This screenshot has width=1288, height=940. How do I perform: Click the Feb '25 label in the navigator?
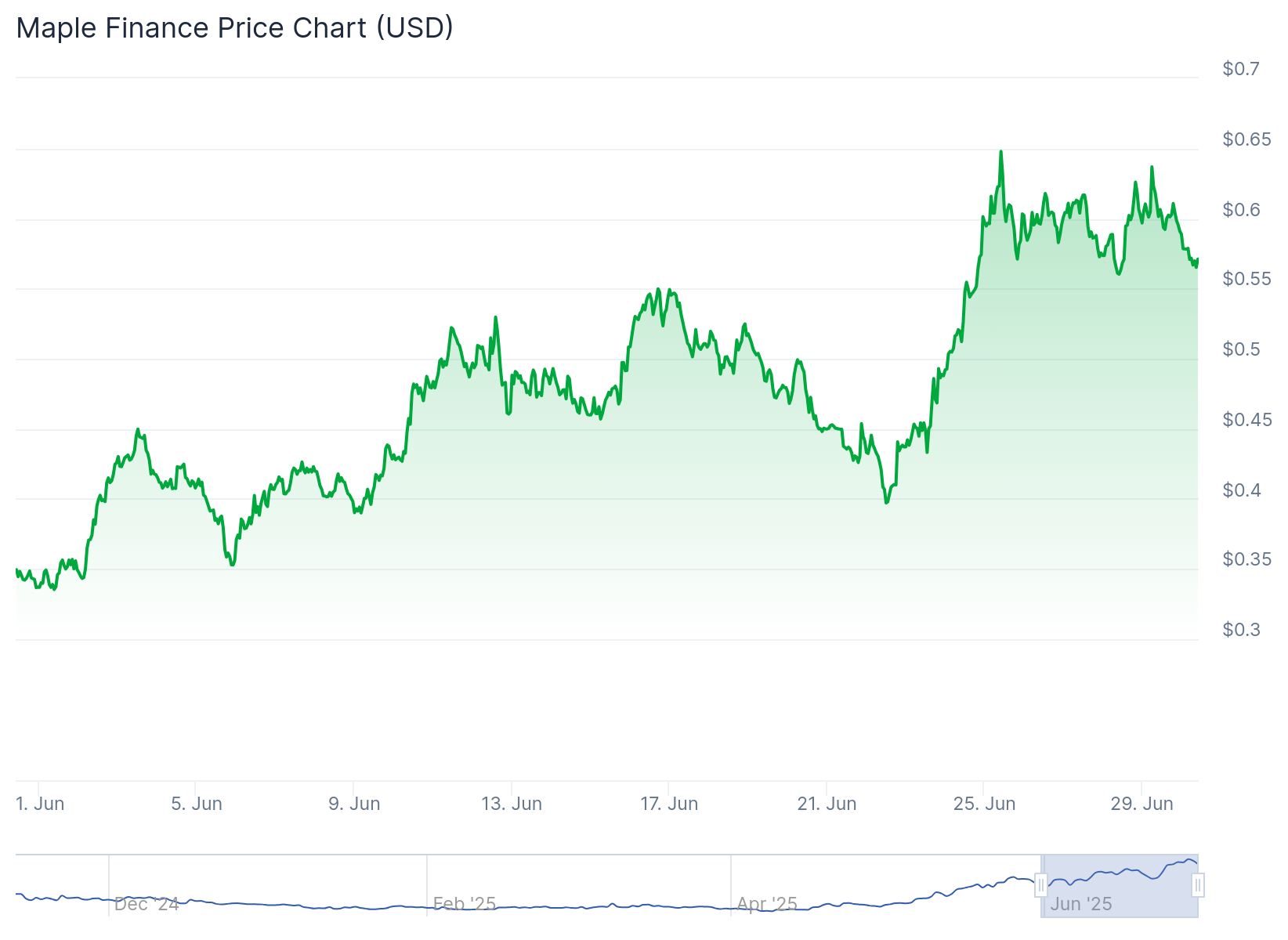(465, 904)
